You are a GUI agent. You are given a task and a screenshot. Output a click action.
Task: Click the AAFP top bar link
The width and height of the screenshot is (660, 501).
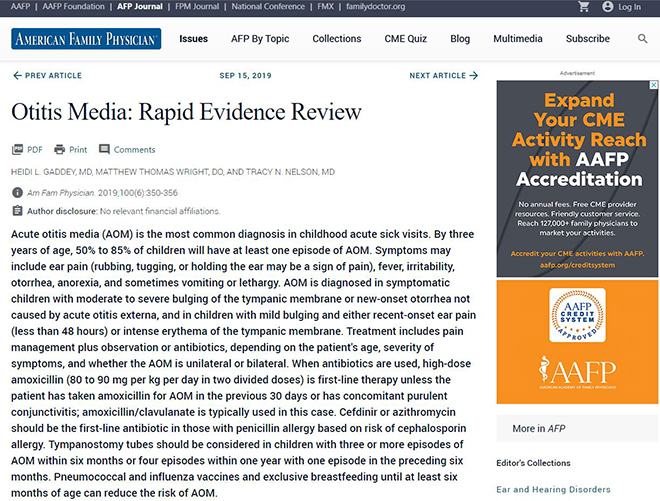[x=21, y=7]
